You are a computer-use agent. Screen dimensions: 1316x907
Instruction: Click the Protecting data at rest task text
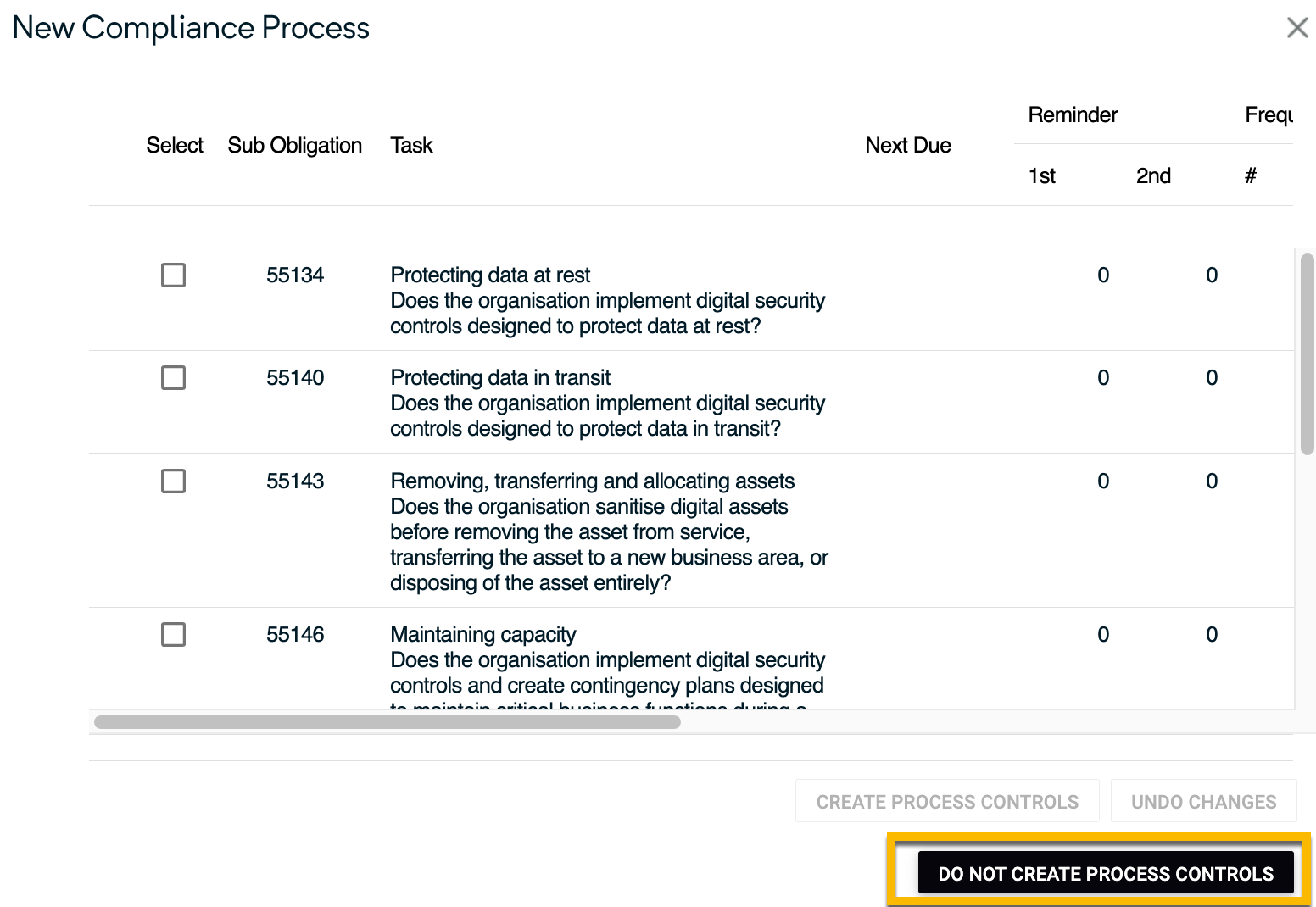pyautogui.click(x=490, y=275)
